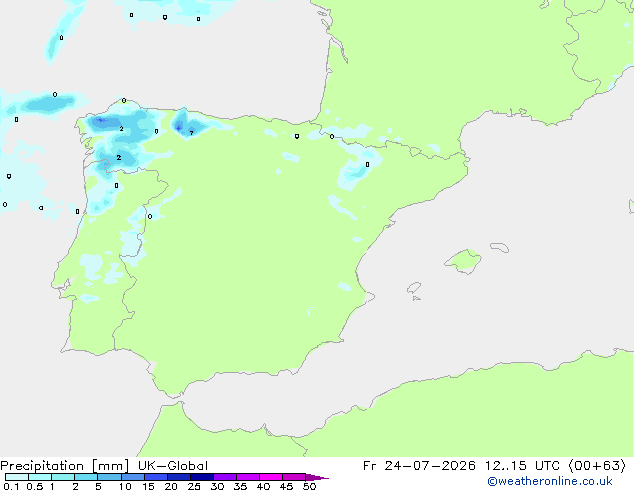Click the "12..15 UTC" time range
Image resolution: width=634 pixels, height=490 pixels.
click(522, 466)
